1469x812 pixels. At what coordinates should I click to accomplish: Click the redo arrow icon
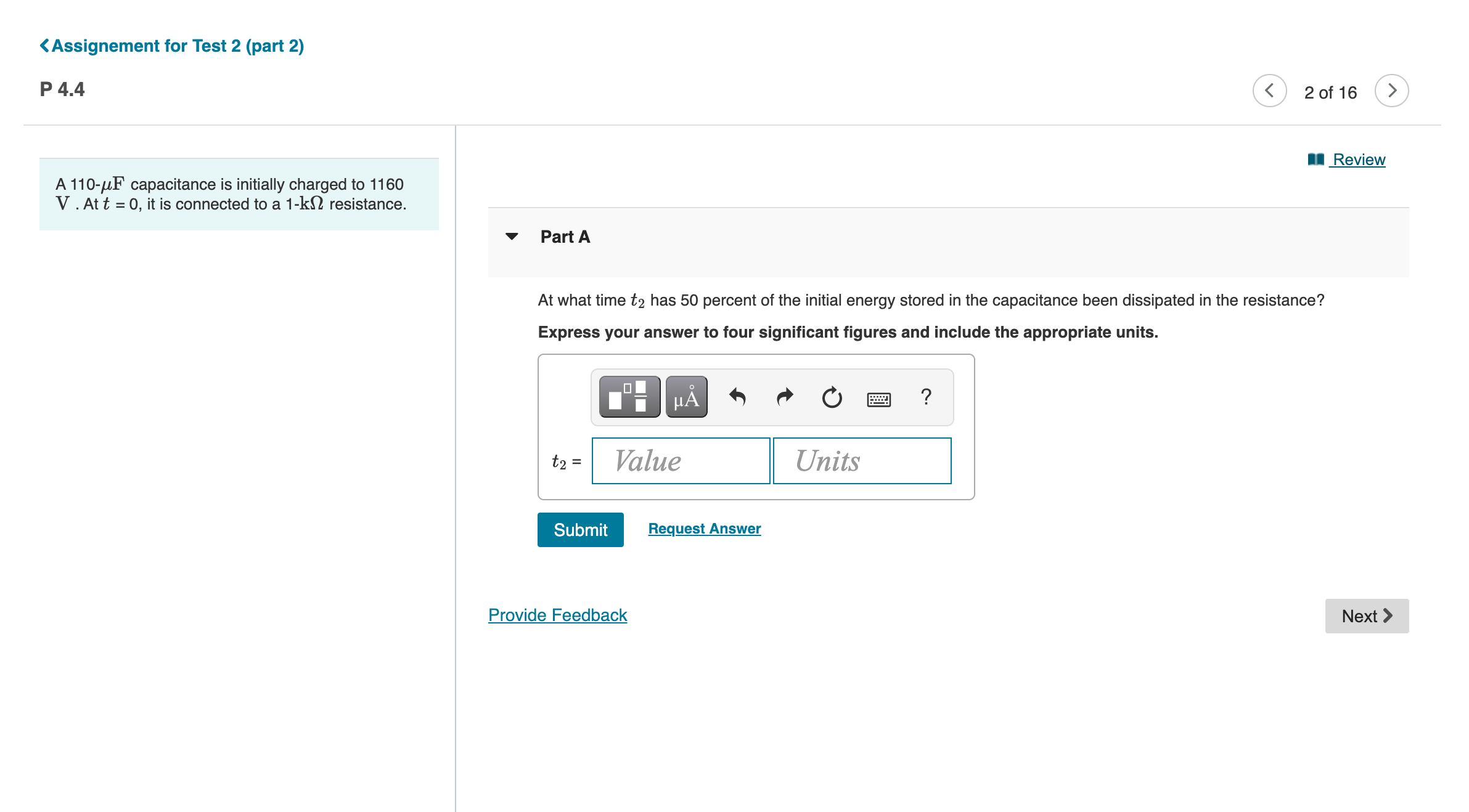784,397
